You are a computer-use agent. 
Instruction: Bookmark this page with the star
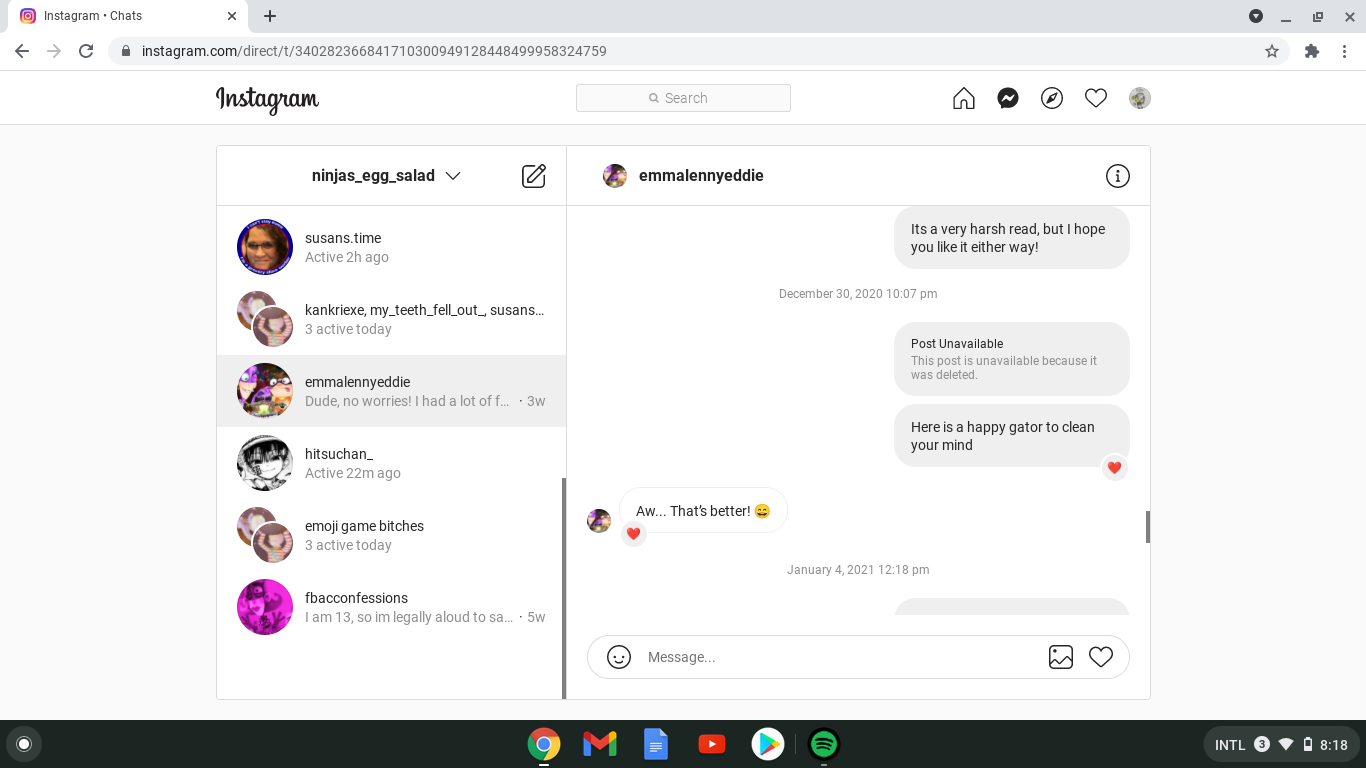(x=1272, y=51)
